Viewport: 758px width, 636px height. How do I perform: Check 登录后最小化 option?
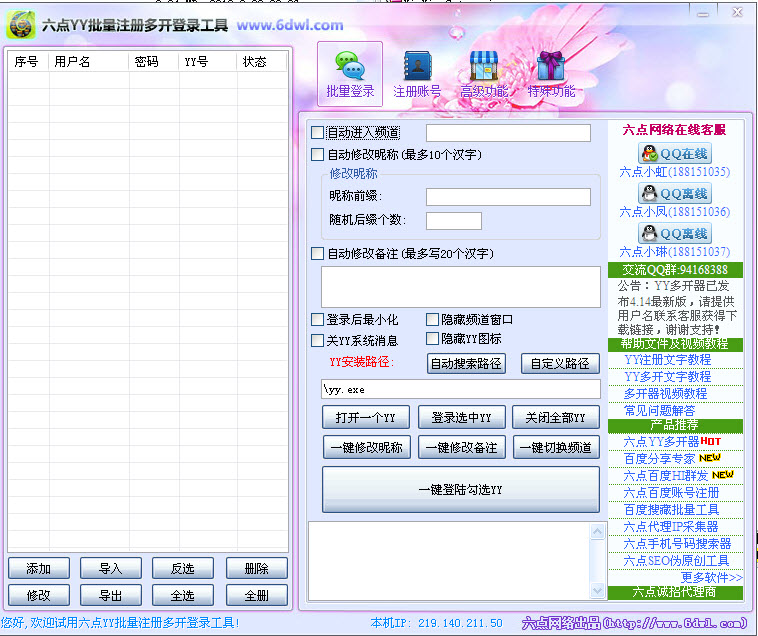[x=318, y=320]
